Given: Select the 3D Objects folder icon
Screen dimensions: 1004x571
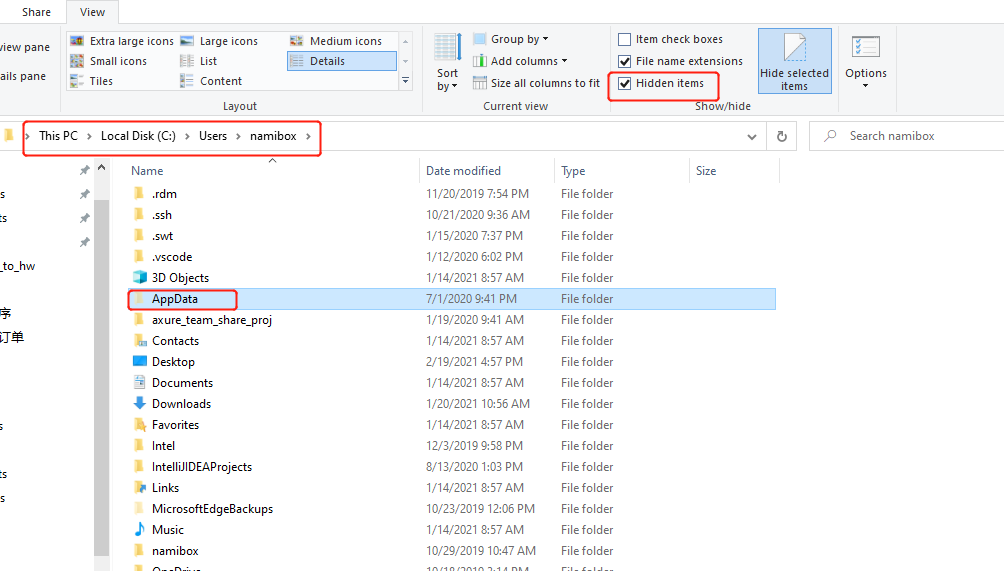Looking at the screenshot, I should [x=140, y=277].
